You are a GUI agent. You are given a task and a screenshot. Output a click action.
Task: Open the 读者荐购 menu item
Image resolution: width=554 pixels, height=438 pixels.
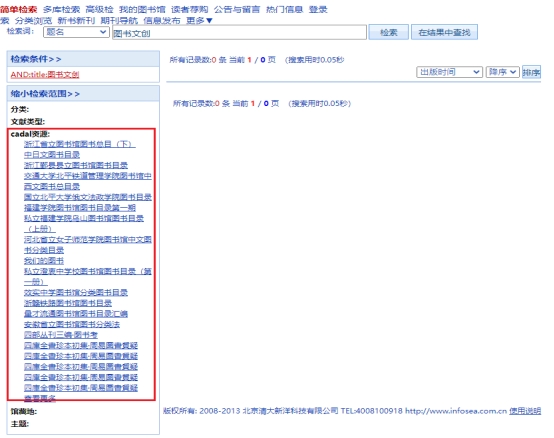tap(190, 10)
